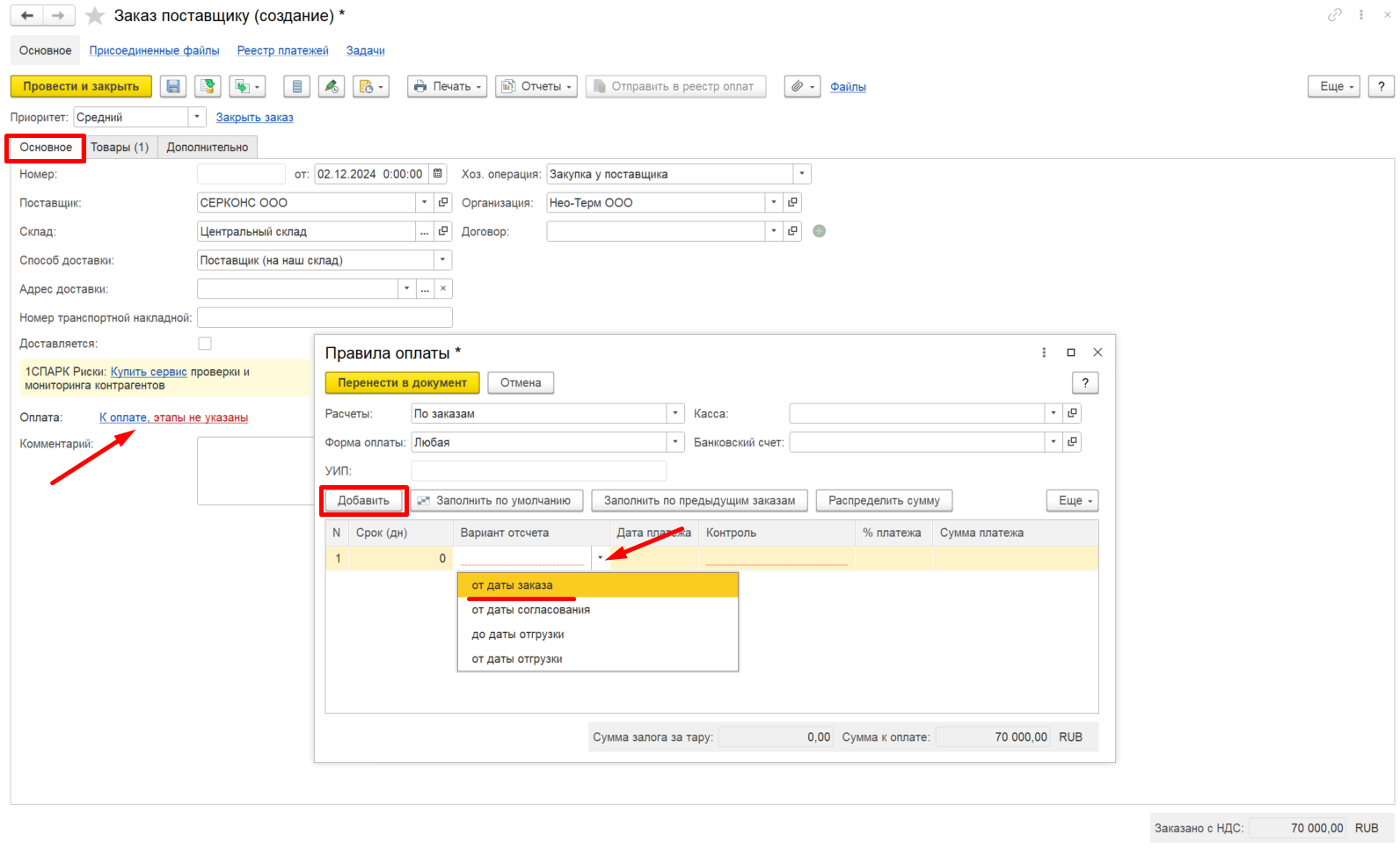The width and height of the screenshot is (1400, 849).
Task: Switch to the Дополнительно tab
Action: 208,147
